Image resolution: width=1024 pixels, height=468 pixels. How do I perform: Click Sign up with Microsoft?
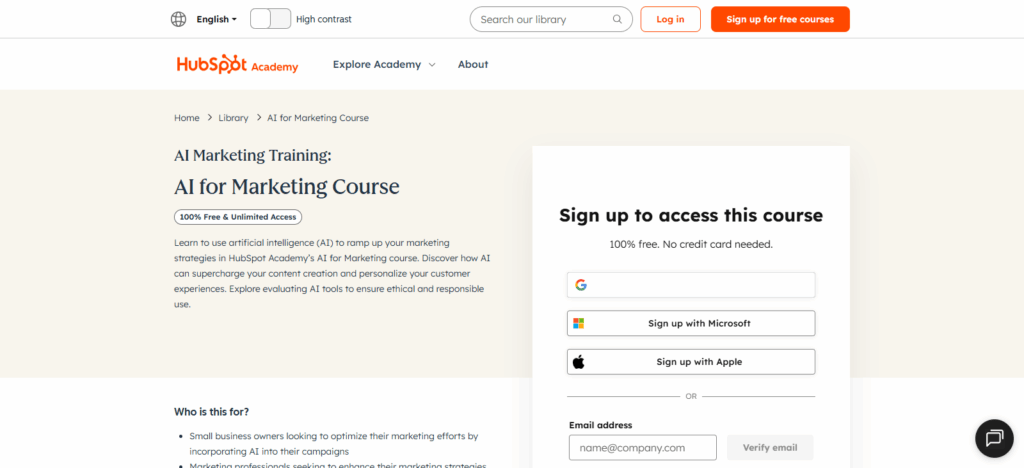point(698,323)
